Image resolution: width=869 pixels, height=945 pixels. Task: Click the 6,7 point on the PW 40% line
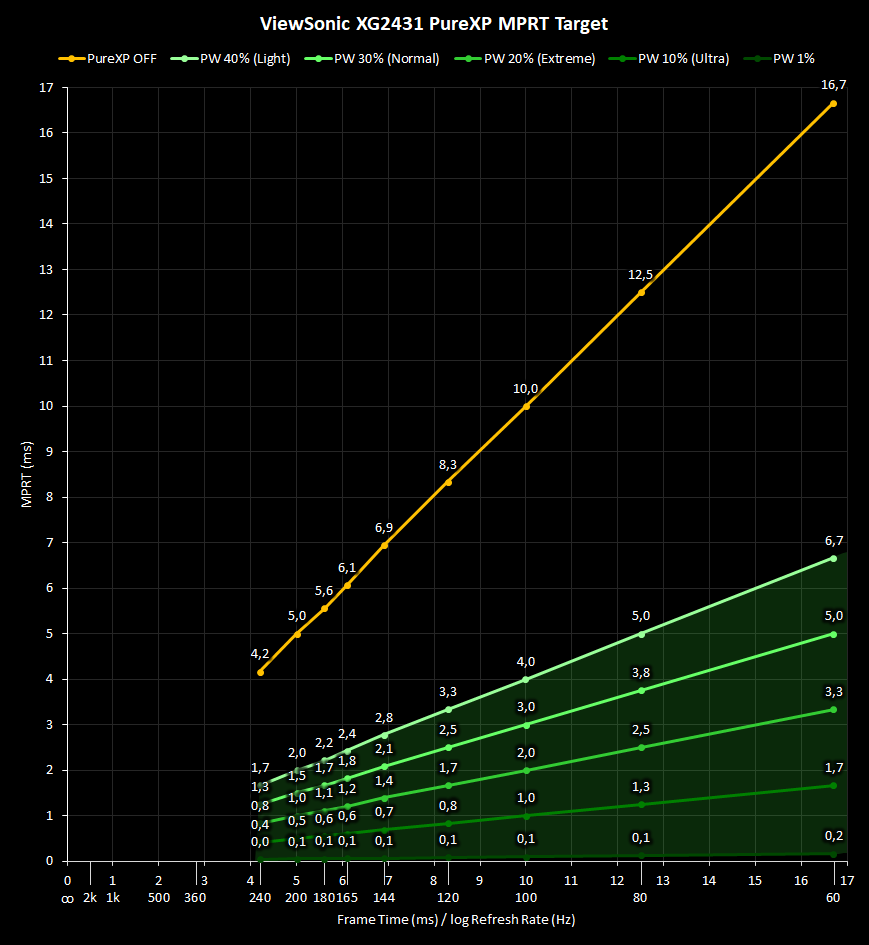click(833, 558)
